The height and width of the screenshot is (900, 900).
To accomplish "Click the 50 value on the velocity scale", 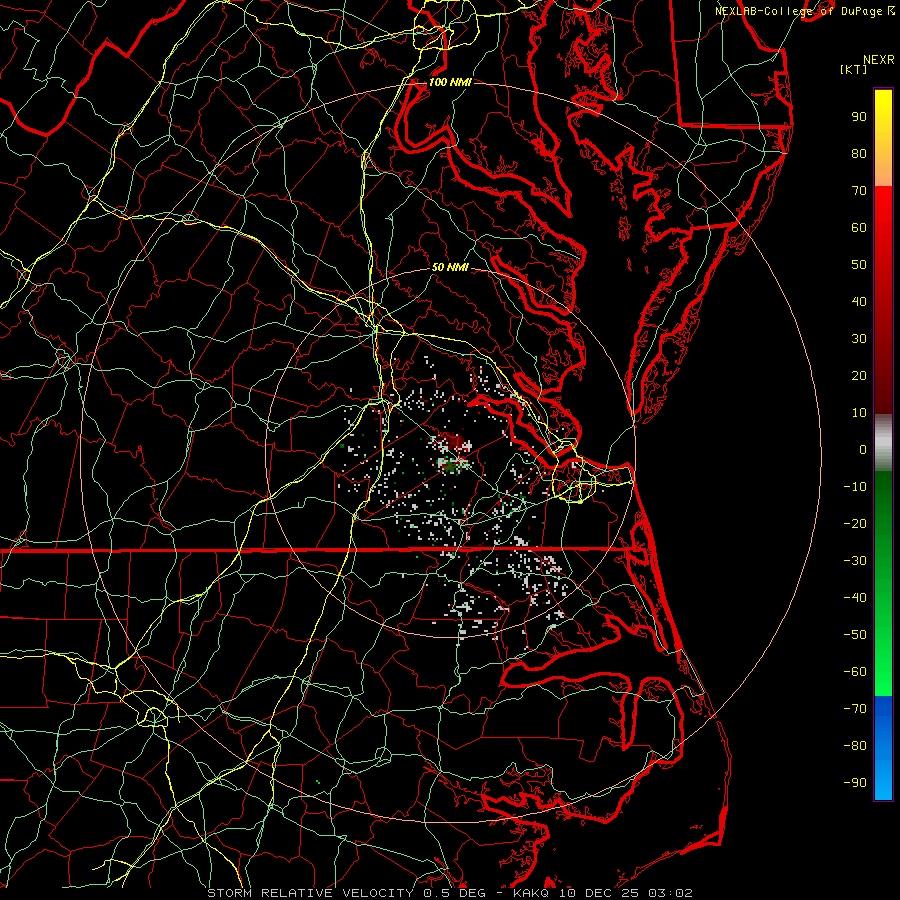I will point(859,265).
